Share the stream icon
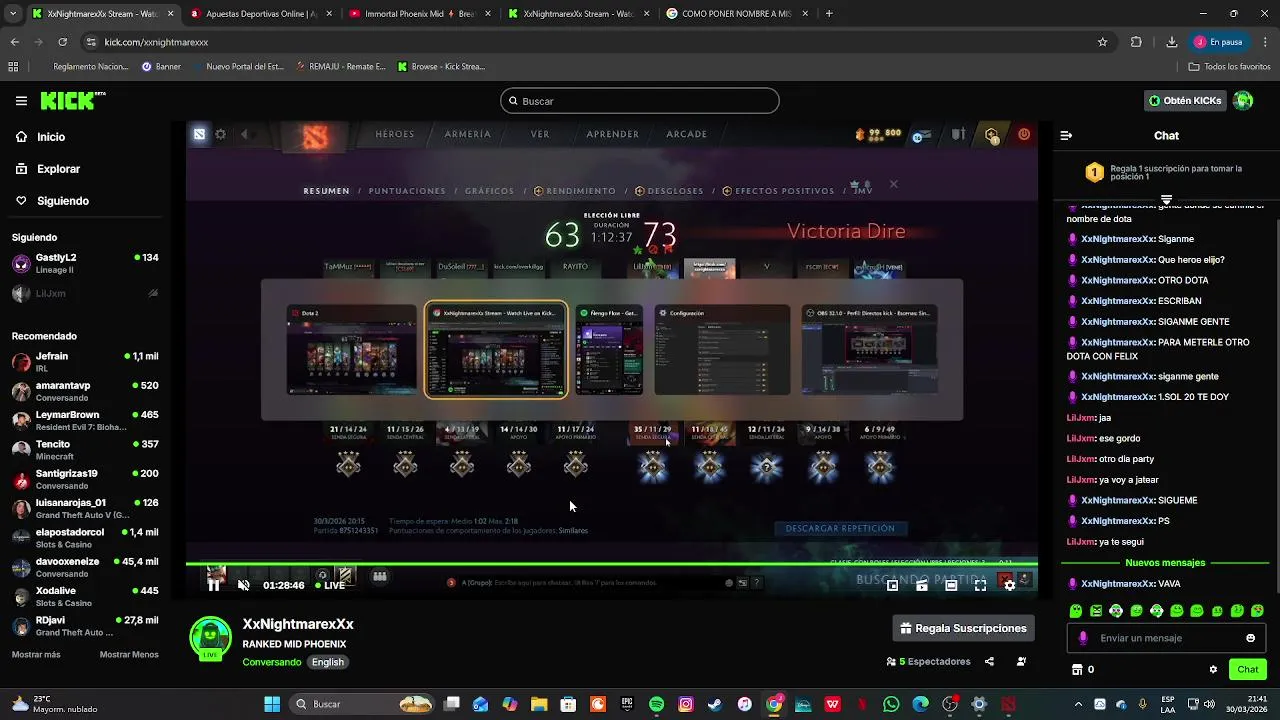The width and height of the screenshot is (1280, 720). click(x=989, y=661)
